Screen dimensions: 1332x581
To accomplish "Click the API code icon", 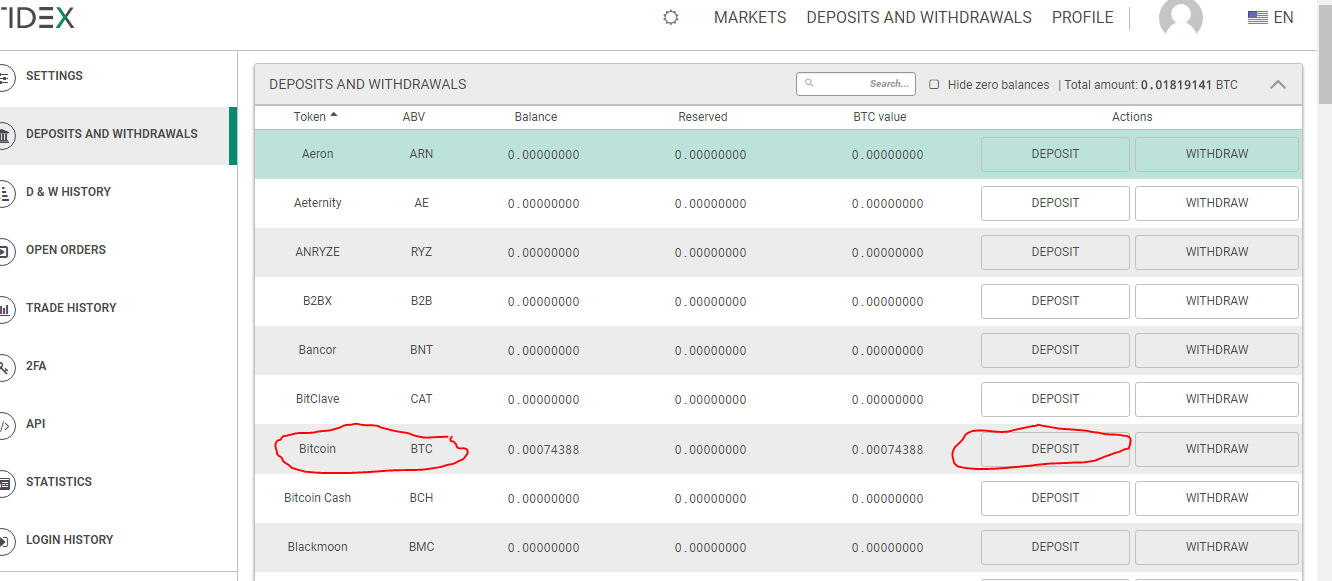I will (6, 424).
